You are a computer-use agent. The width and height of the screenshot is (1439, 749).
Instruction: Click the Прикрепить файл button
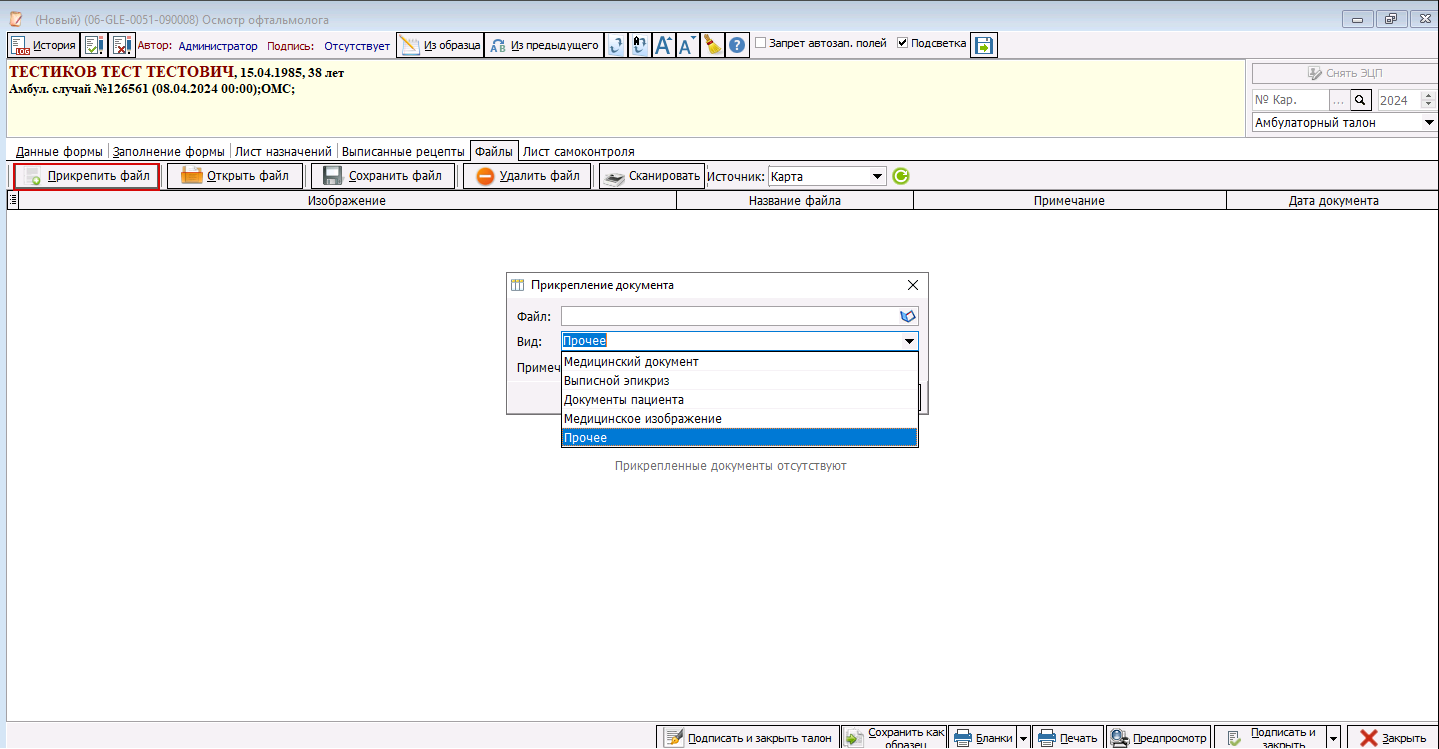87,176
